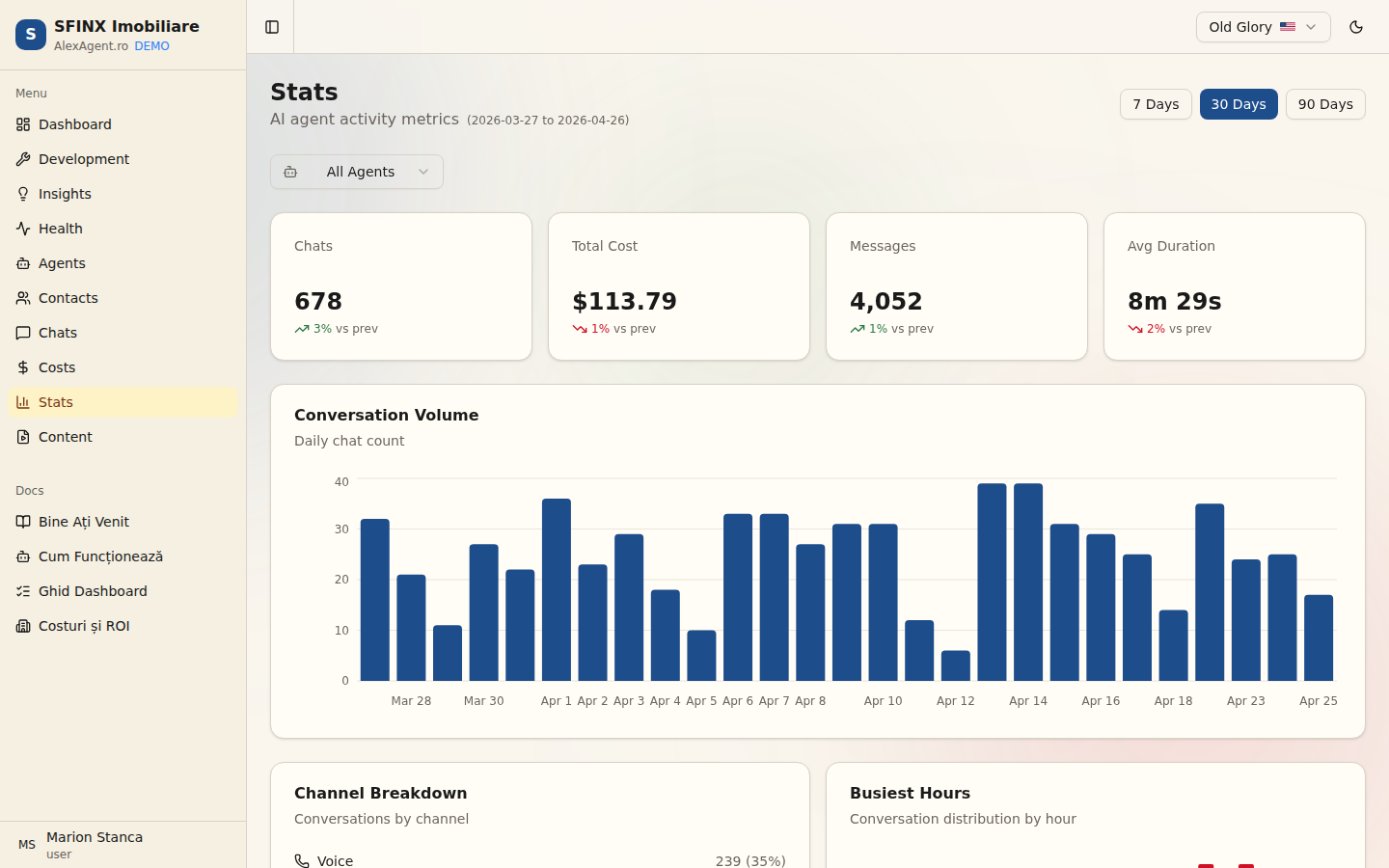Click the bar above Apr 25 label
The width and height of the screenshot is (1389, 868).
click(1319, 637)
